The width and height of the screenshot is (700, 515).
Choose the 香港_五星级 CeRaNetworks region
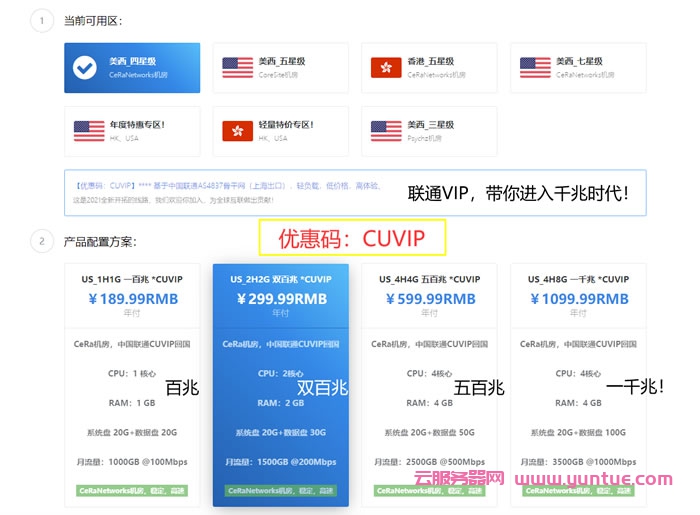(x=433, y=68)
